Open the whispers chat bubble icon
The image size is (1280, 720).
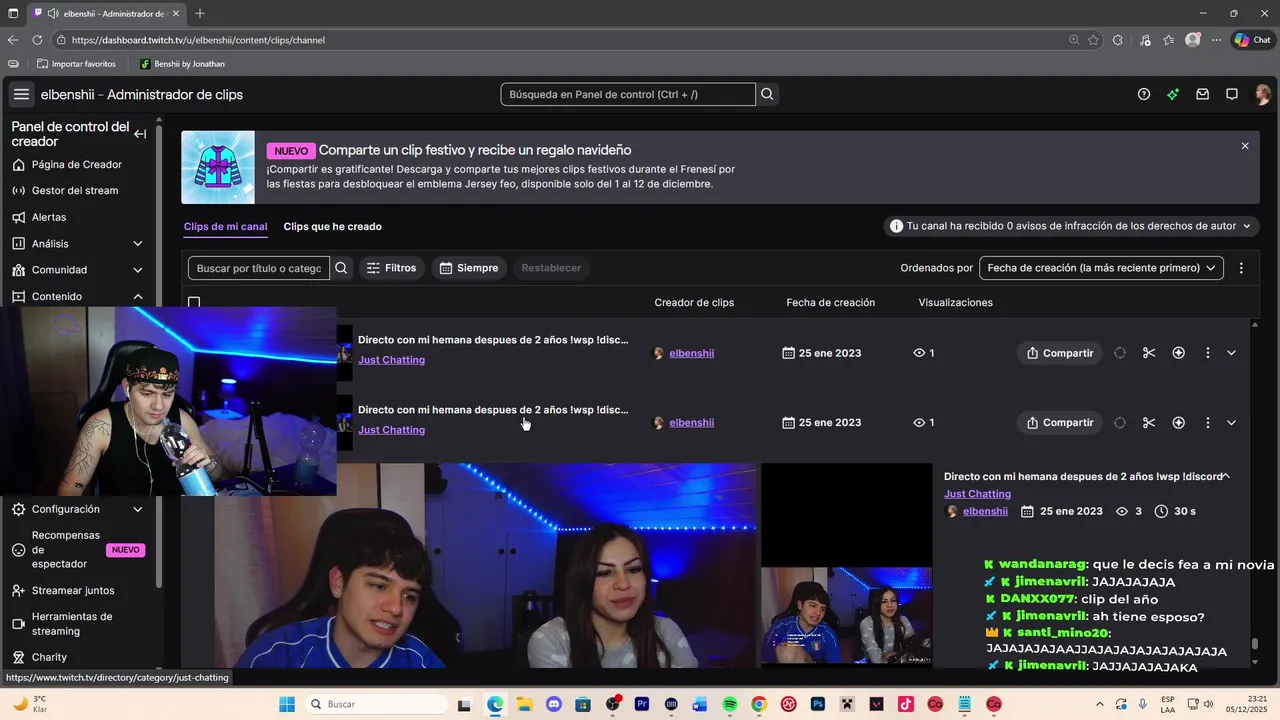click(x=1232, y=95)
